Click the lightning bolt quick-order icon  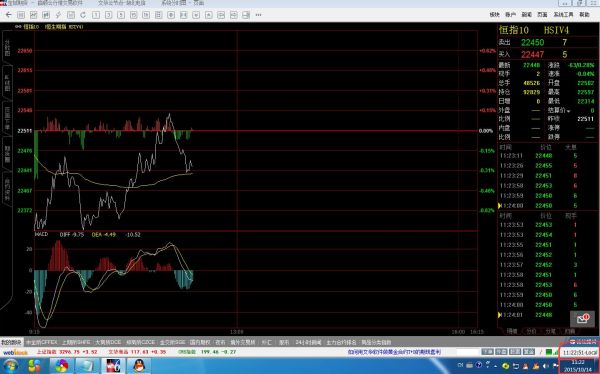click(x=58, y=15)
